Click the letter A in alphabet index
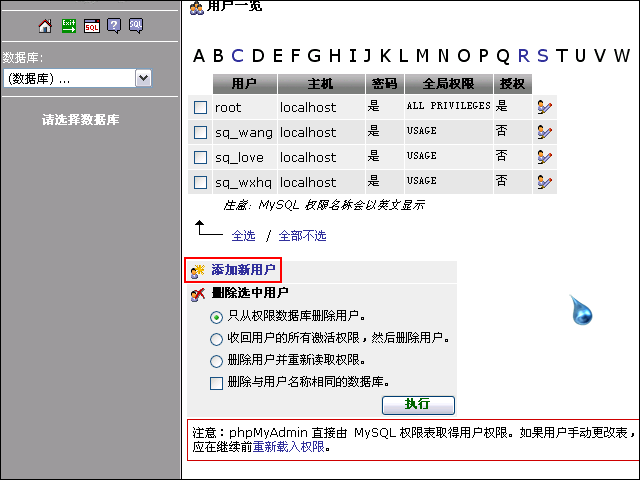This screenshot has width=640, height=480. [x=199, y=56]
